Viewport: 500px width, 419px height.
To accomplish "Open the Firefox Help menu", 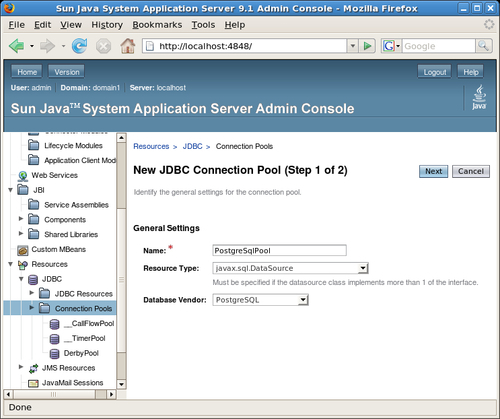I will pyautogui.click(x=235, y=25).
